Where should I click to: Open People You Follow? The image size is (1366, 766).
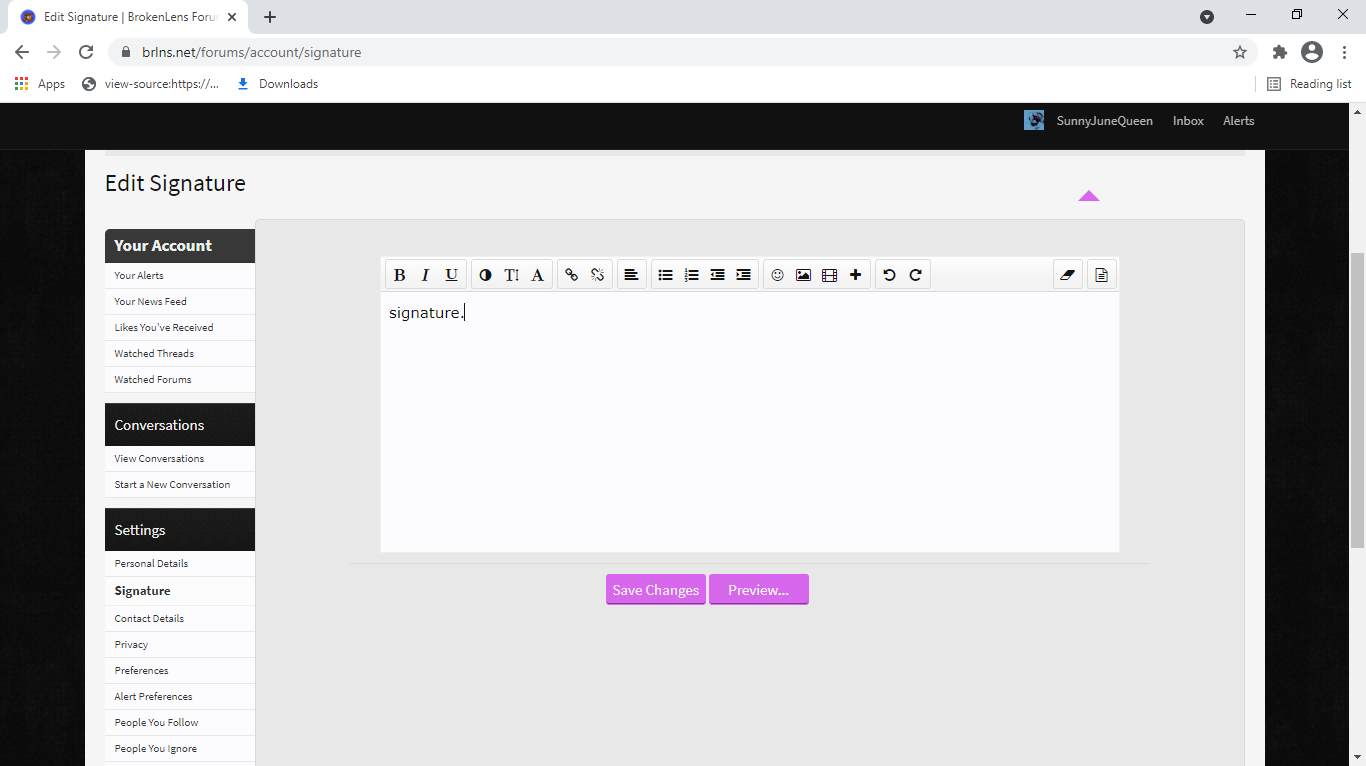point(180,723)
